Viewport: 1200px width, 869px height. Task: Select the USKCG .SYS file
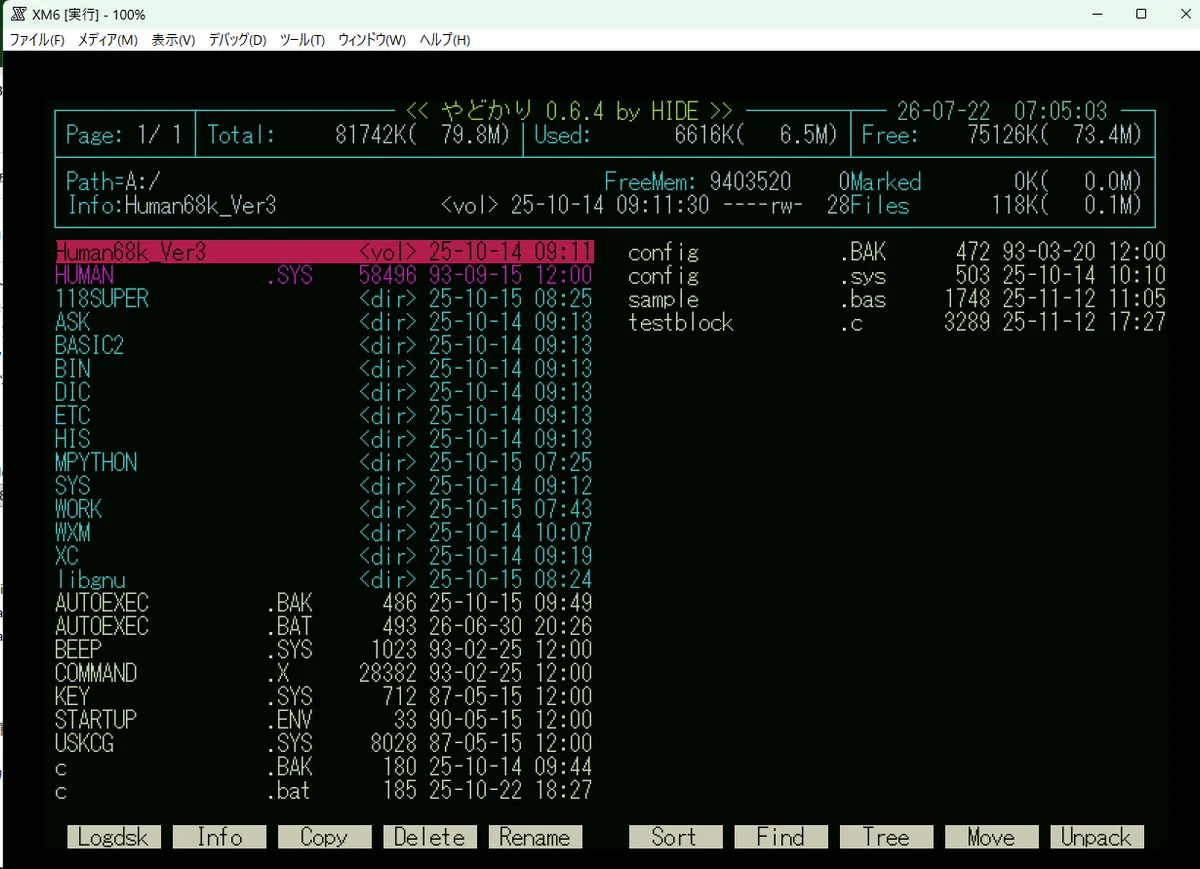tap(324, 743)
